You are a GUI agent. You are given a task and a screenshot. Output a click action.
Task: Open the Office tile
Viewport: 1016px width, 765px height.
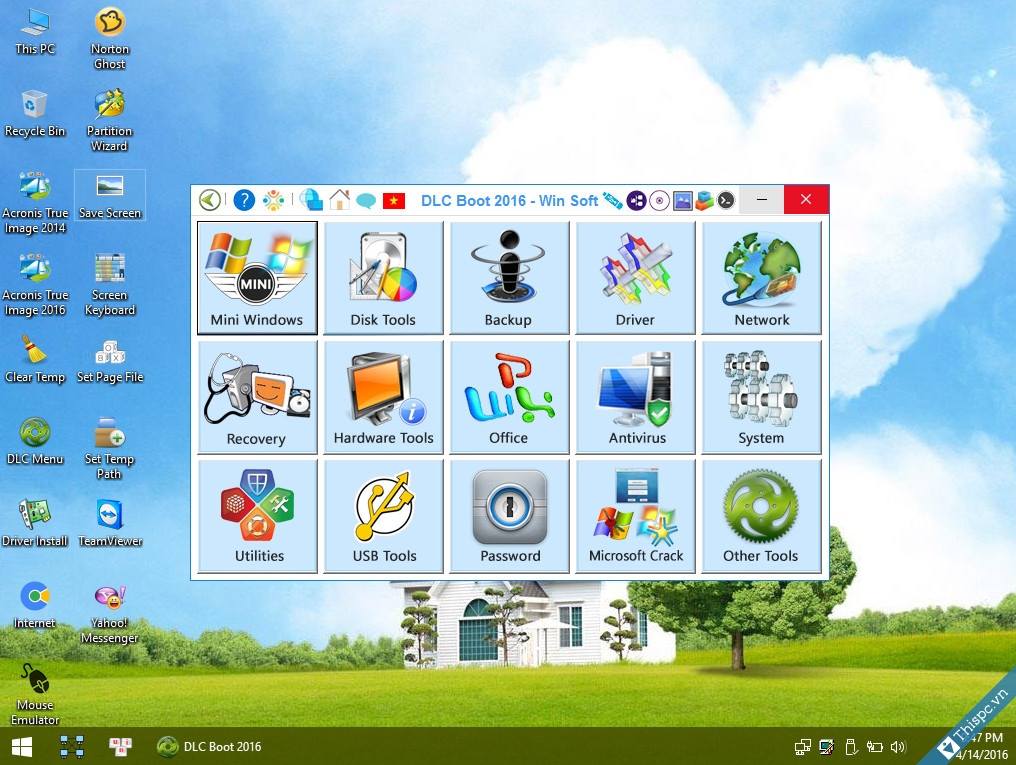[x=509, y=397]
